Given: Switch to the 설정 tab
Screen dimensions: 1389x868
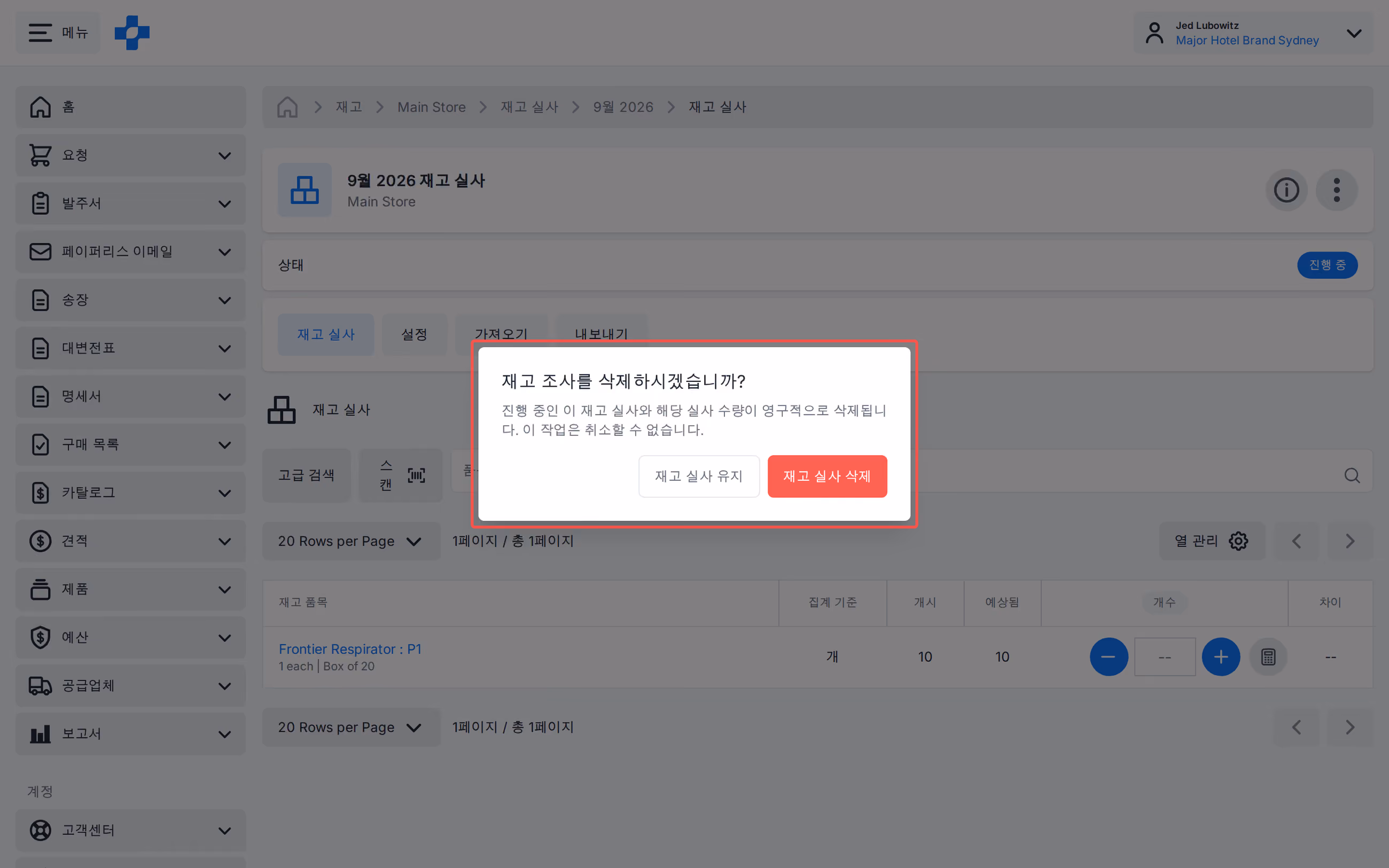Looking at the screenshot, I should (x=414, y=334).
